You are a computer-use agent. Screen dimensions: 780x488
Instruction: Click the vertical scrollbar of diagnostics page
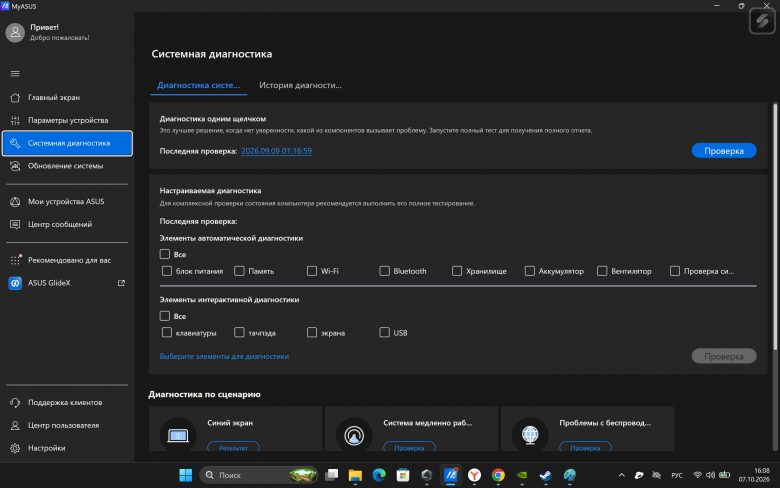pyautogui.click(x=775, y=226)
